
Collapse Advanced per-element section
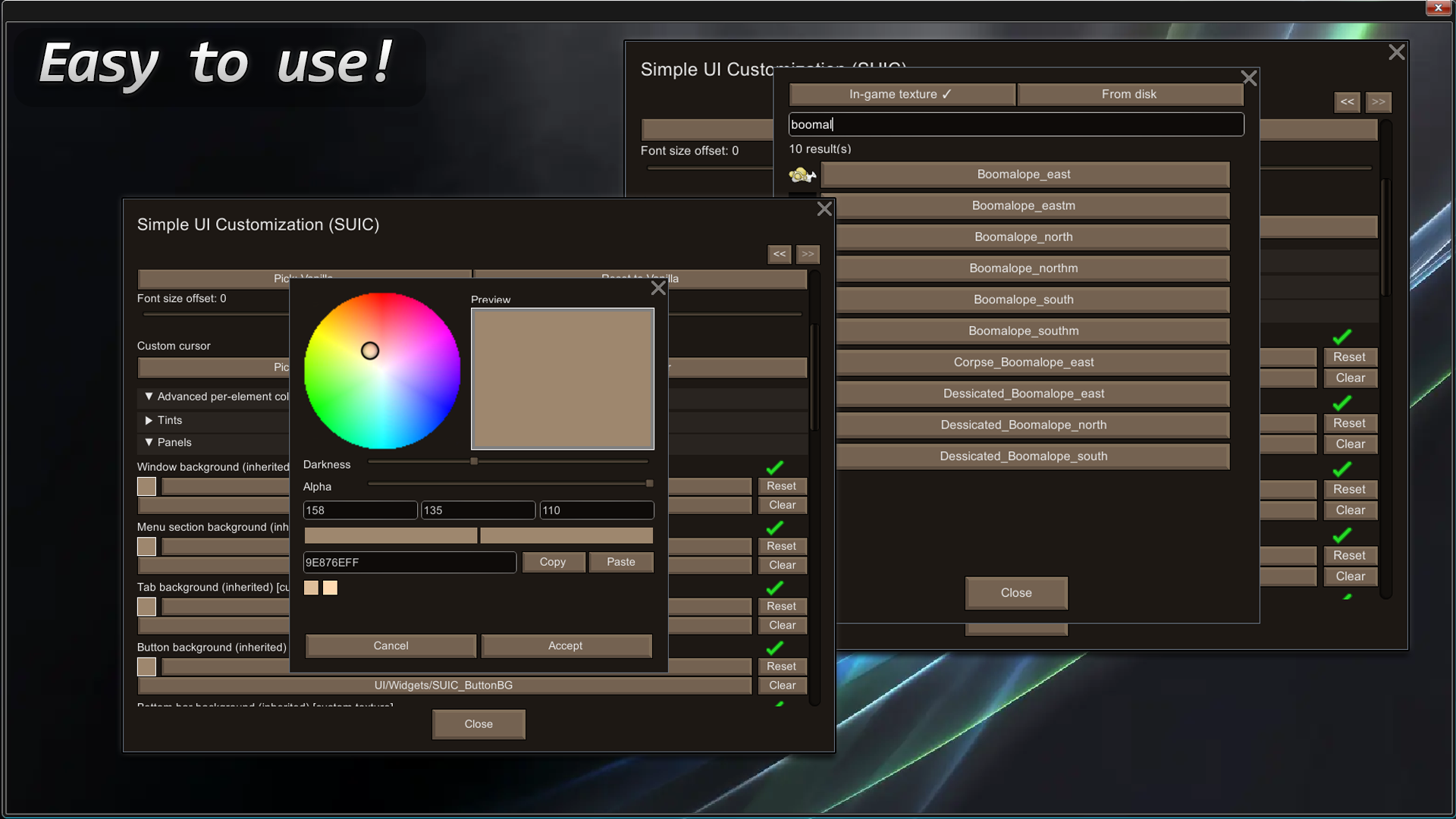pyautogui.click(x=149, y=397)
